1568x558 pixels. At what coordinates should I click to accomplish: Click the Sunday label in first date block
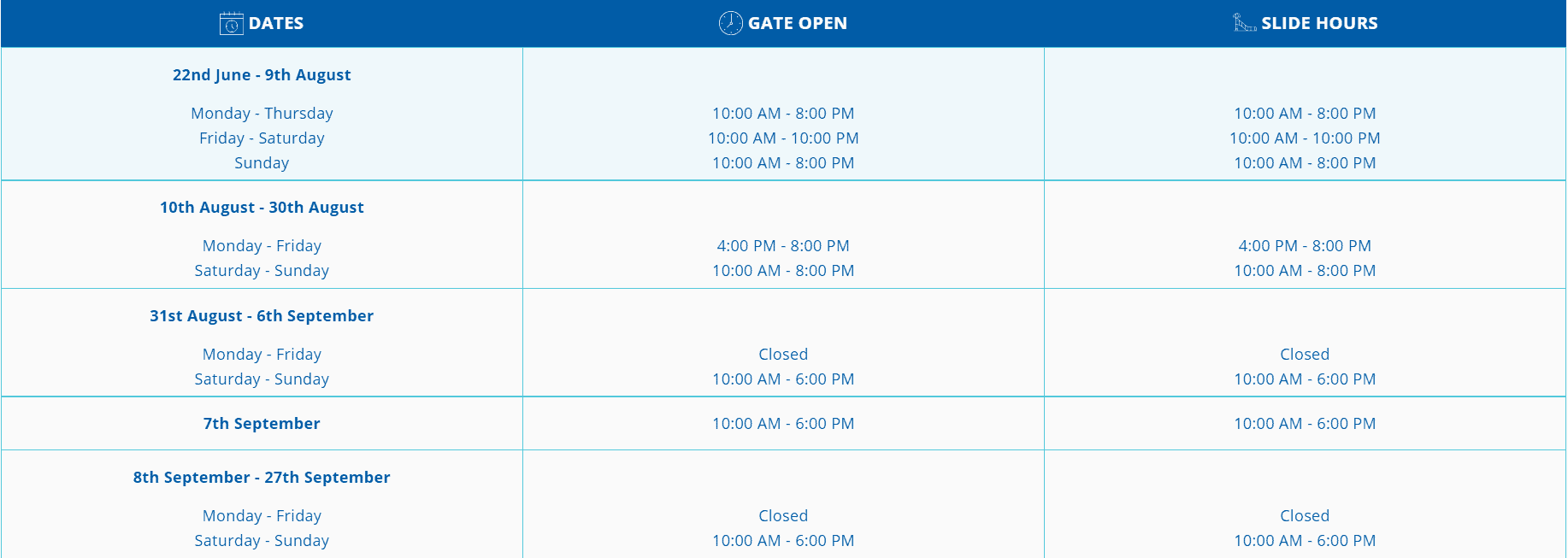262,163
